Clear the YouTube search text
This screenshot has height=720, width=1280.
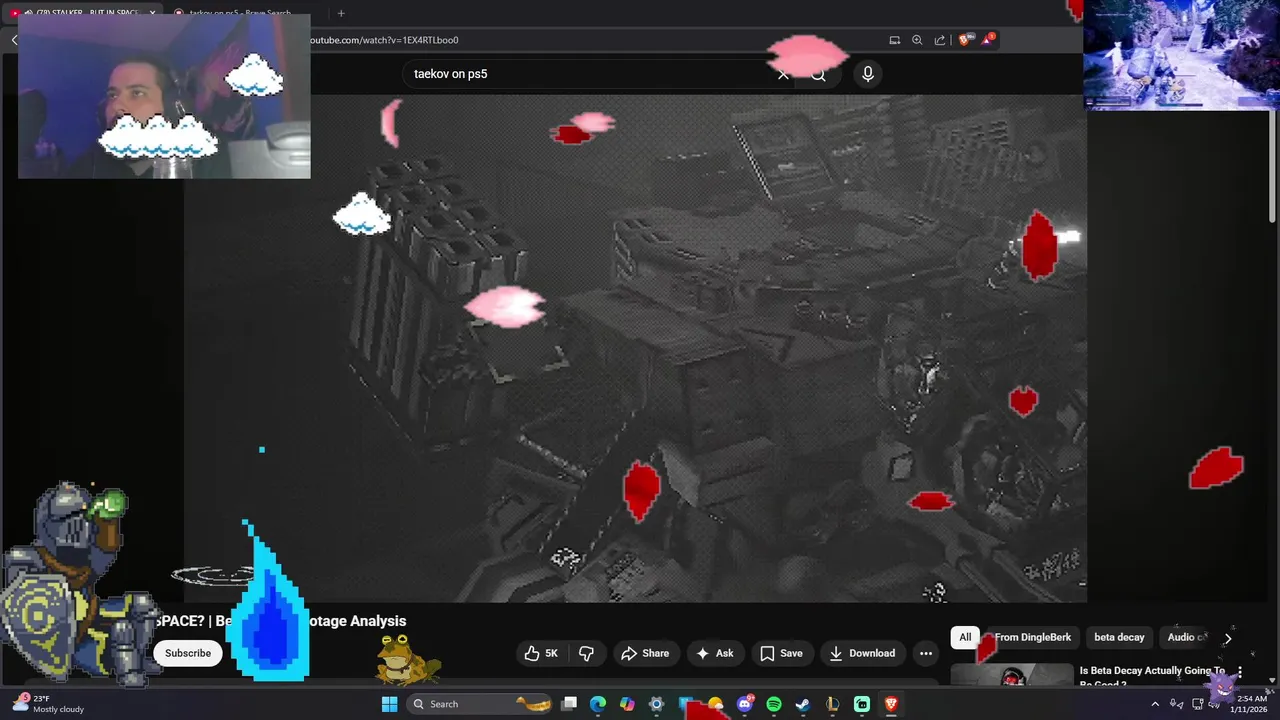tap(783, 74)
